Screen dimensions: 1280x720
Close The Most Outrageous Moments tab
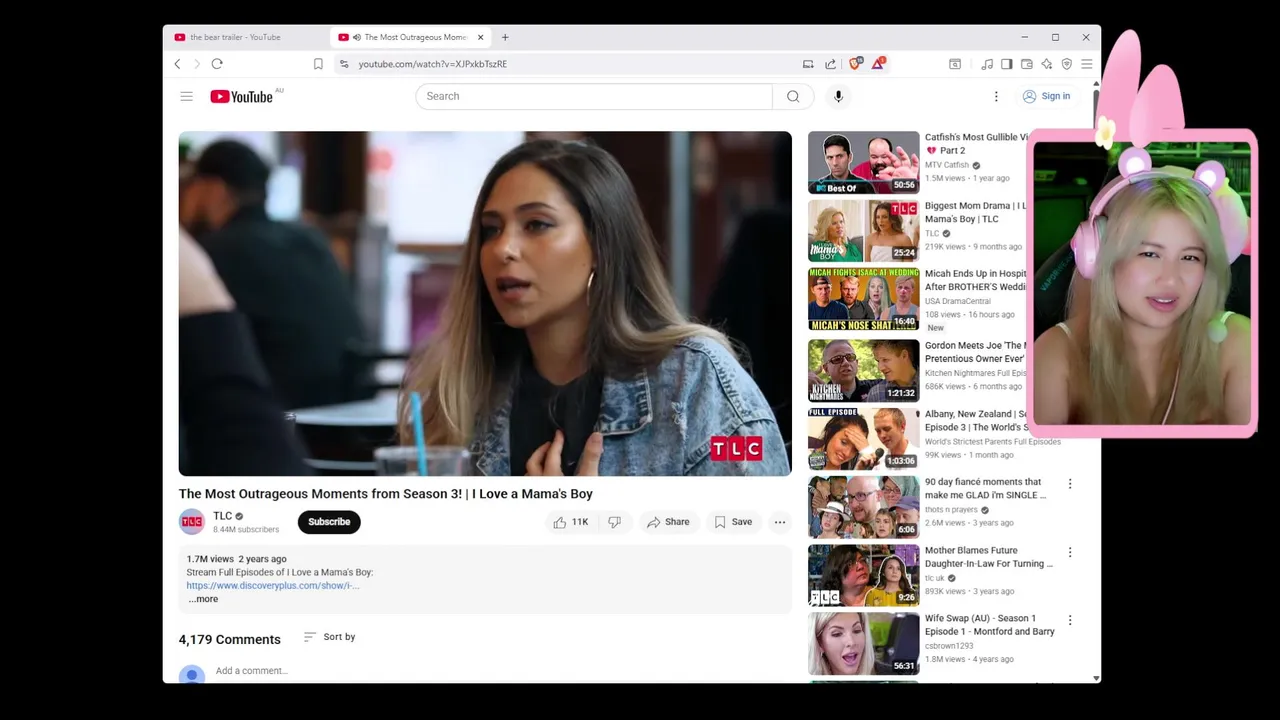480,37
